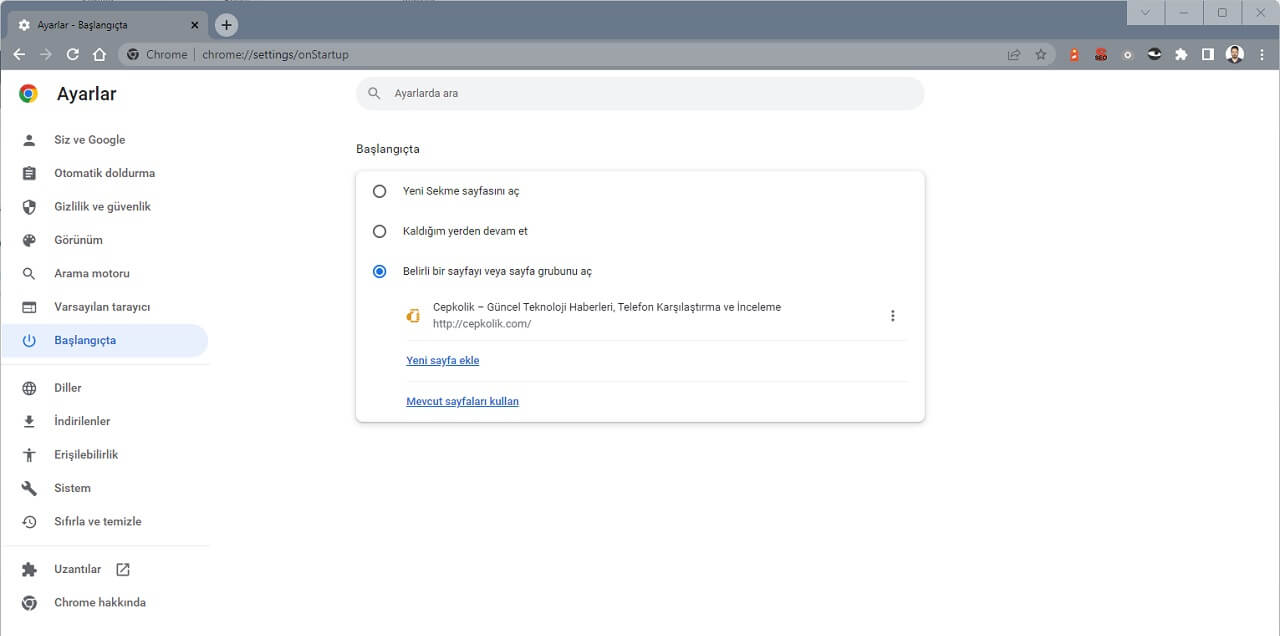Open the Extensions puzzle icon in toolbar
This screenshot has height=636, width=1280.
click(x=1181, y=55)
